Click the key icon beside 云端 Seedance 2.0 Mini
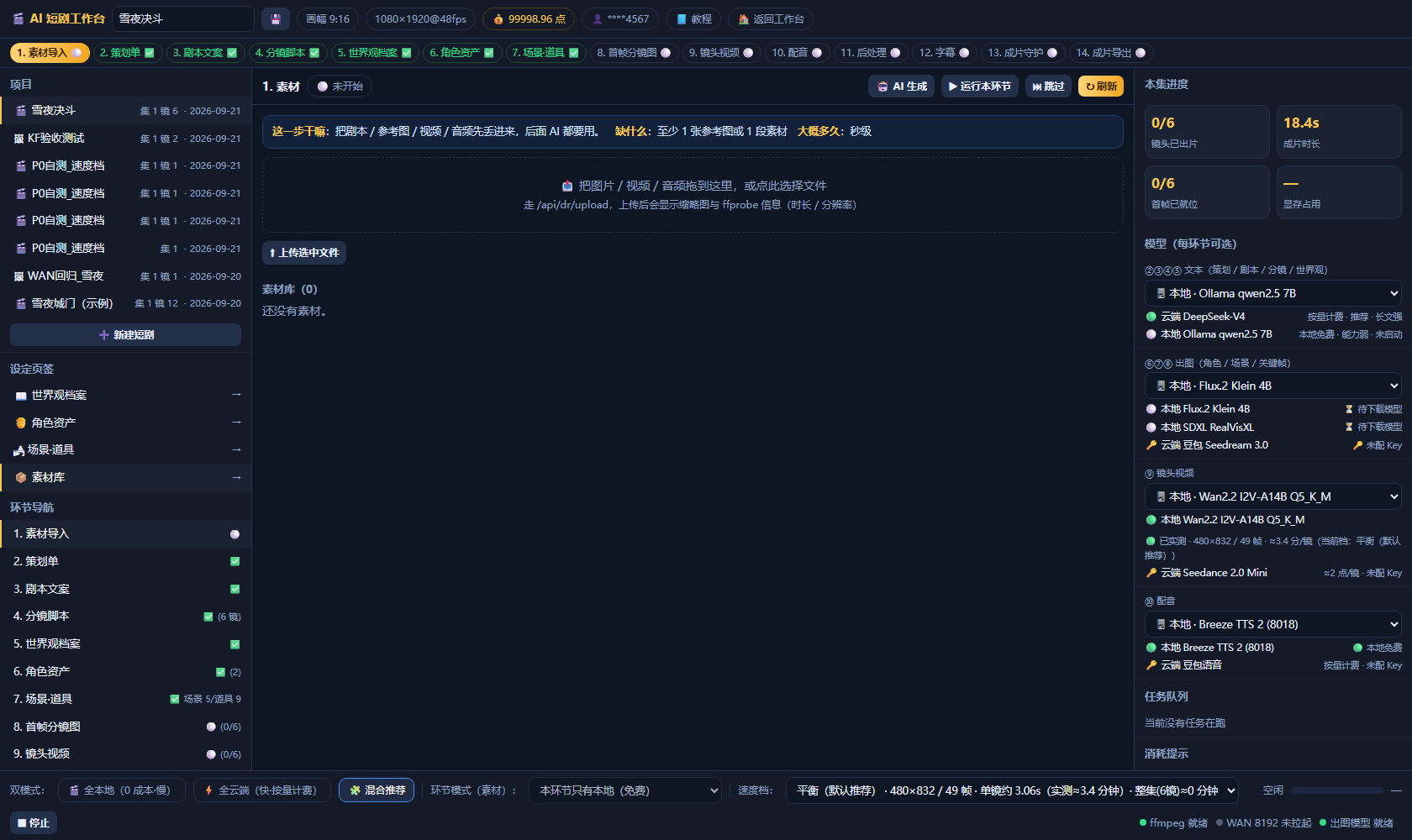 [1151, 573]
